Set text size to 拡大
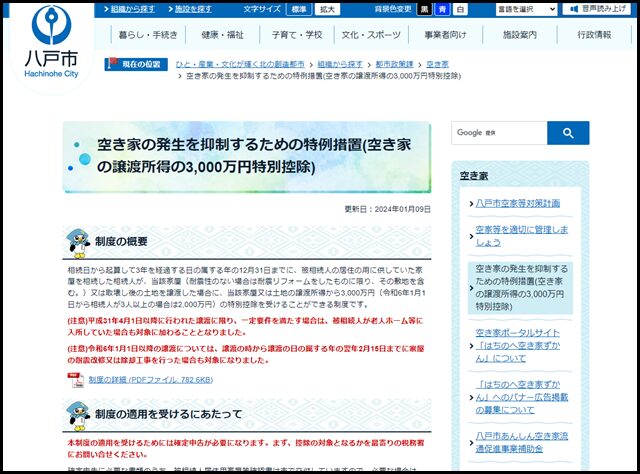The width and height of the screenshot is (640, 474). tap(327, 9)
